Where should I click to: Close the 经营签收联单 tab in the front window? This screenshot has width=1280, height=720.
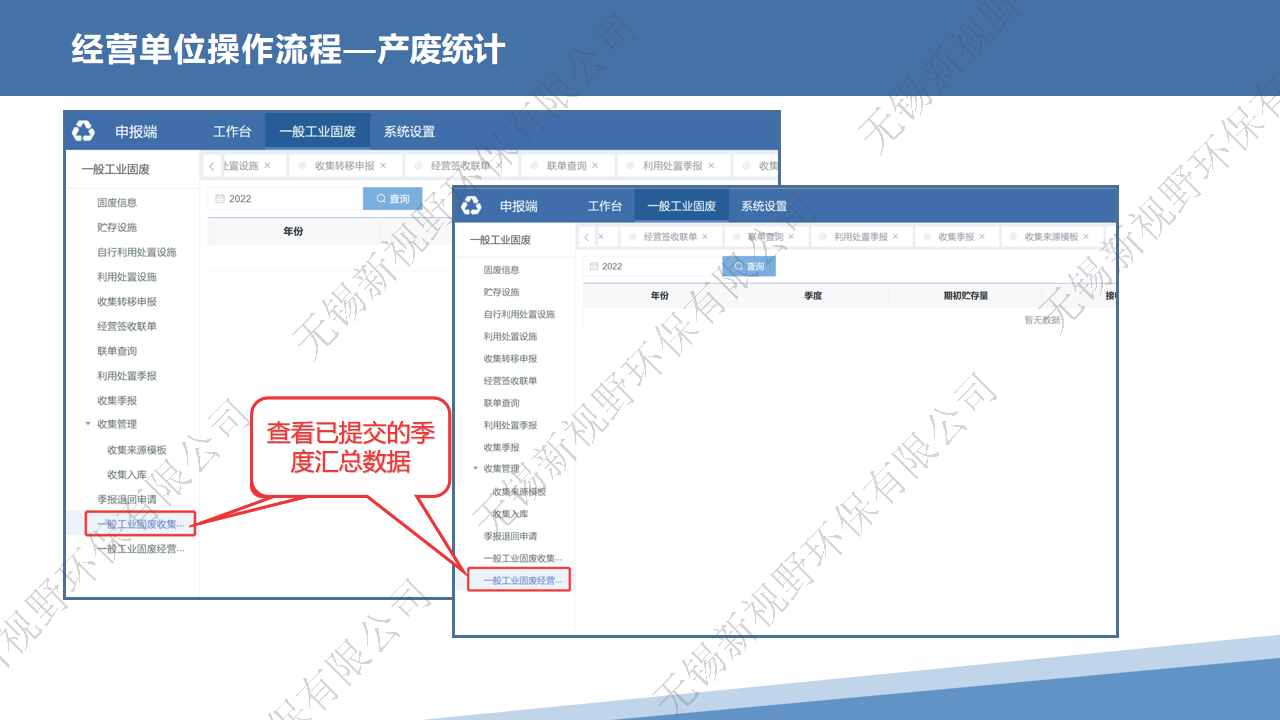tap(705, 237)
